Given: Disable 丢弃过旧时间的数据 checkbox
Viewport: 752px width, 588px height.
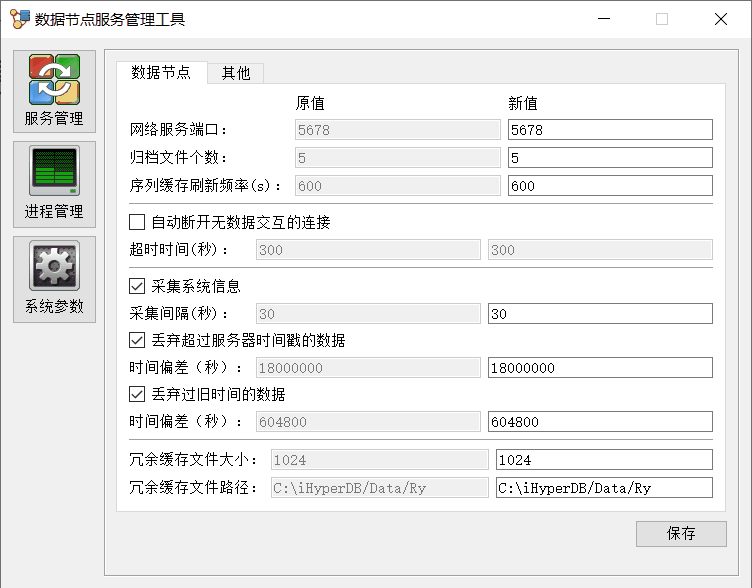Looking at the screenshot, I should 138,393.
